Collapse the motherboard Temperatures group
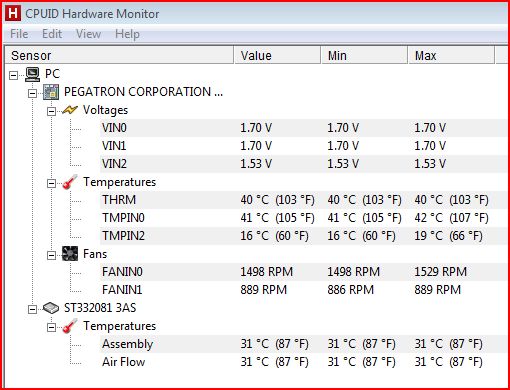Viewport: 510px width, 390px height. [51, 183]
